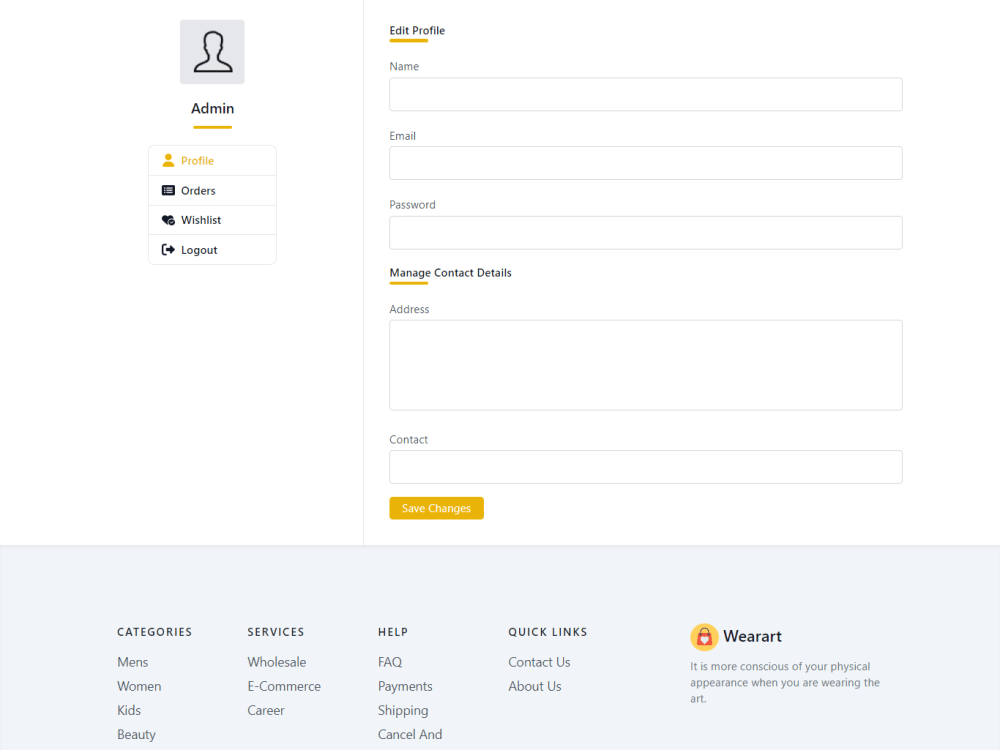This screenshot has width=1000, height=750.
Task: Click the Wearart brand name
Action: coord(753,636)
